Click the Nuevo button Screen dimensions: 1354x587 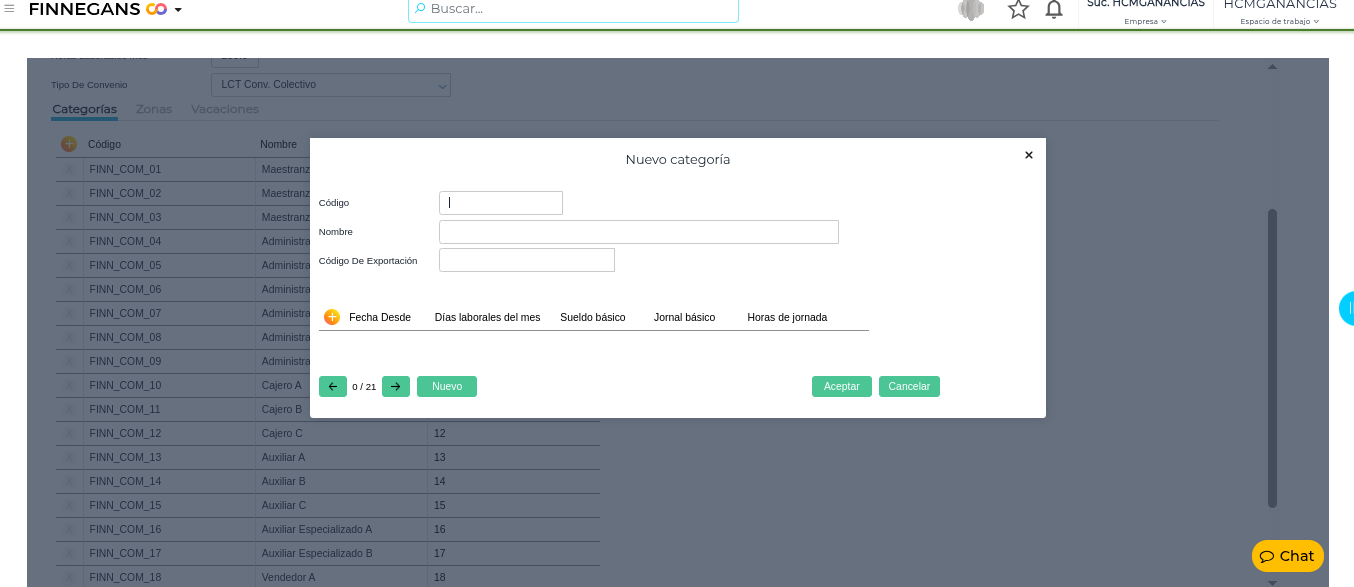[447, 386]
